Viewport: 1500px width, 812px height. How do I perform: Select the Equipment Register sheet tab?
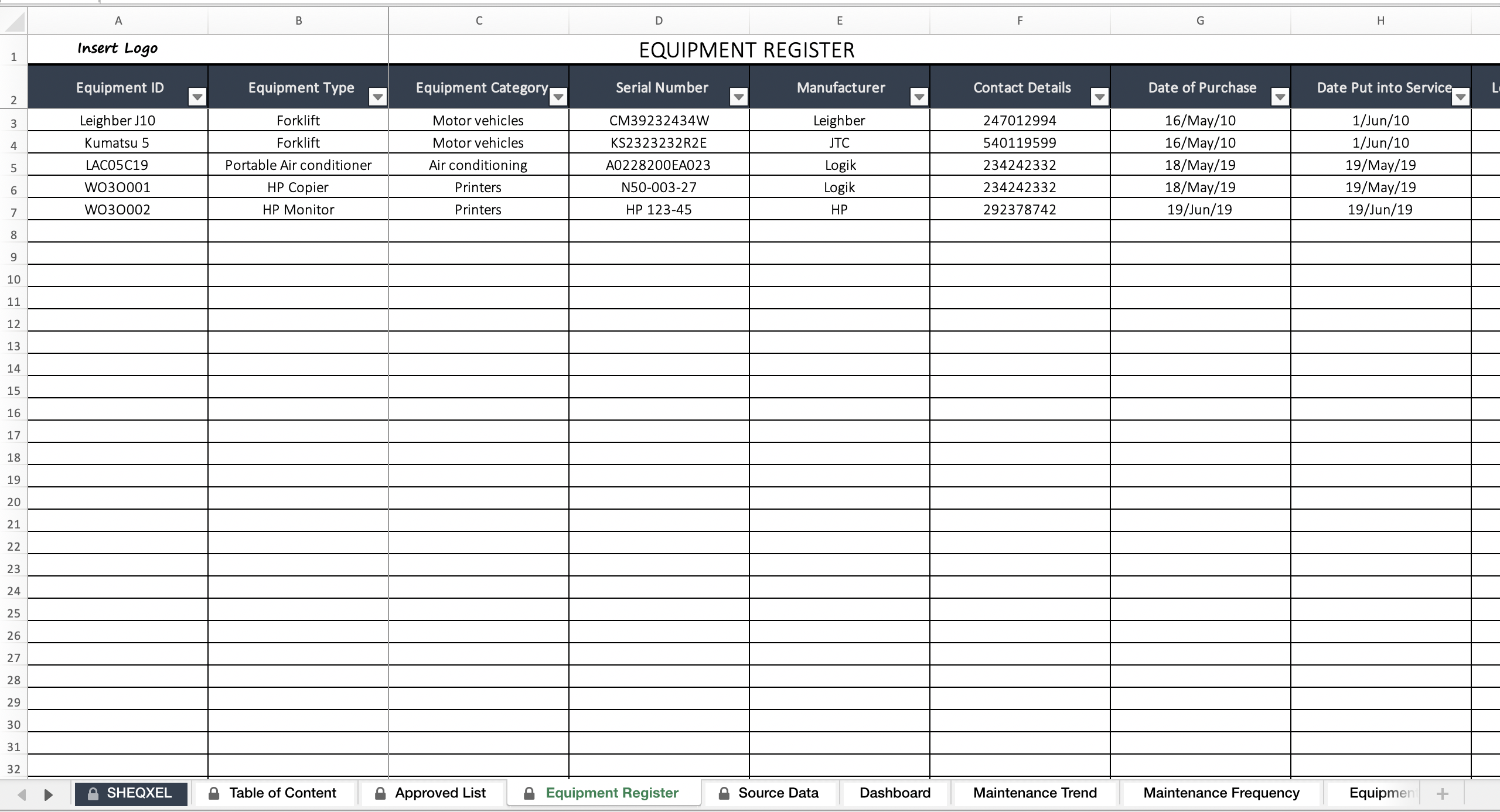pyautogui.click(x=604, y=793)
